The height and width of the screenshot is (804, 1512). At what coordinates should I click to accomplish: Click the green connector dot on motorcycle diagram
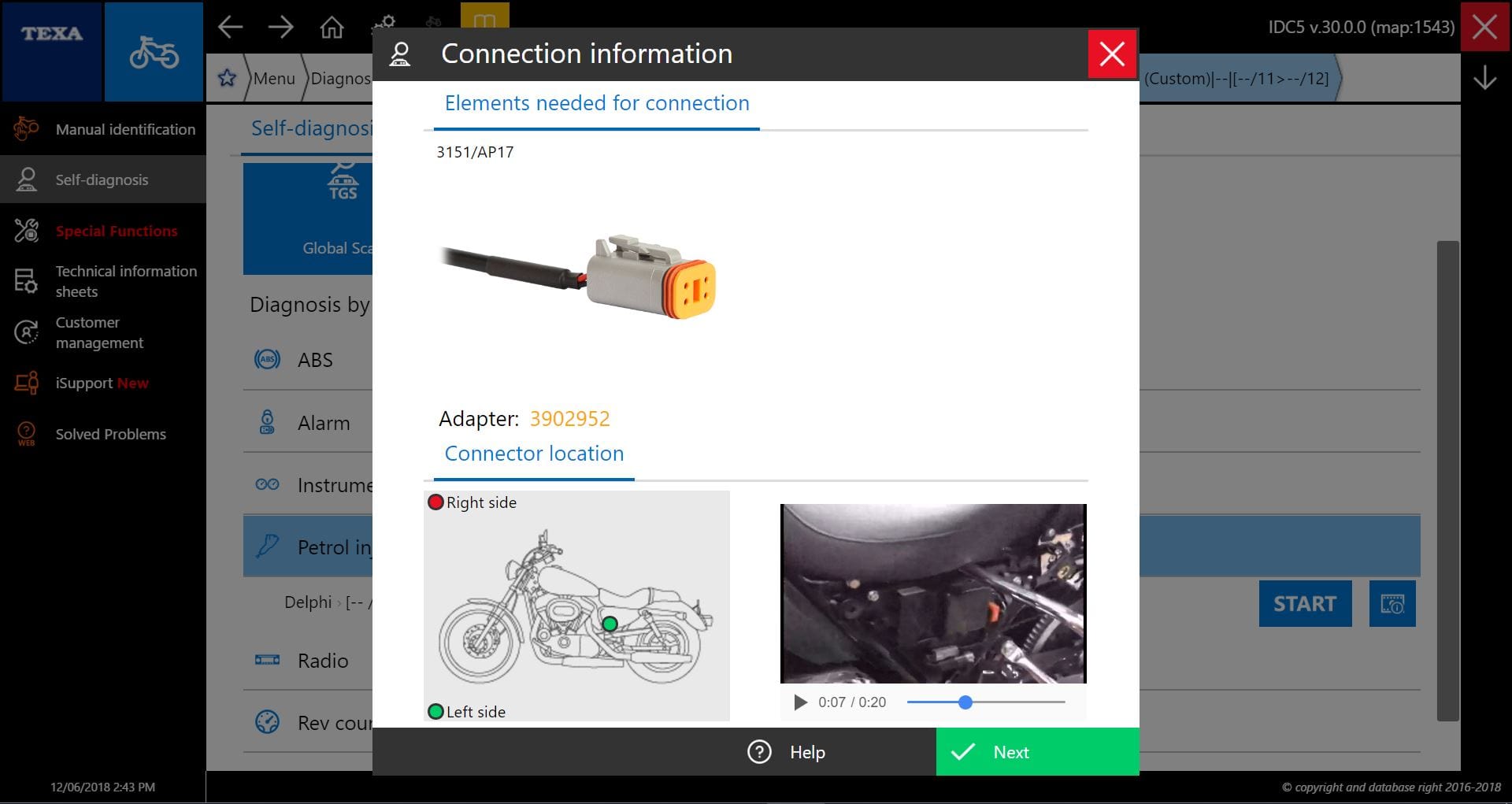610,624
